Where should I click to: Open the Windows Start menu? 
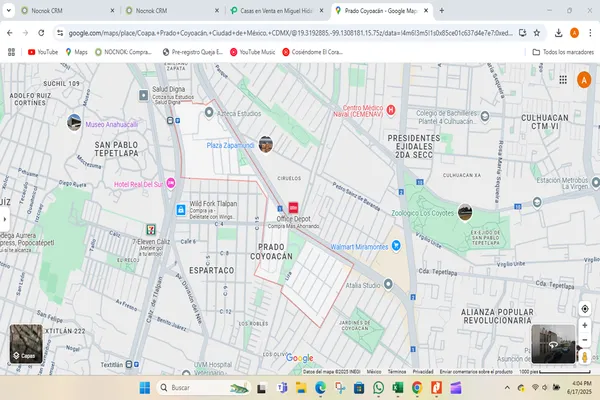(145, 388)
